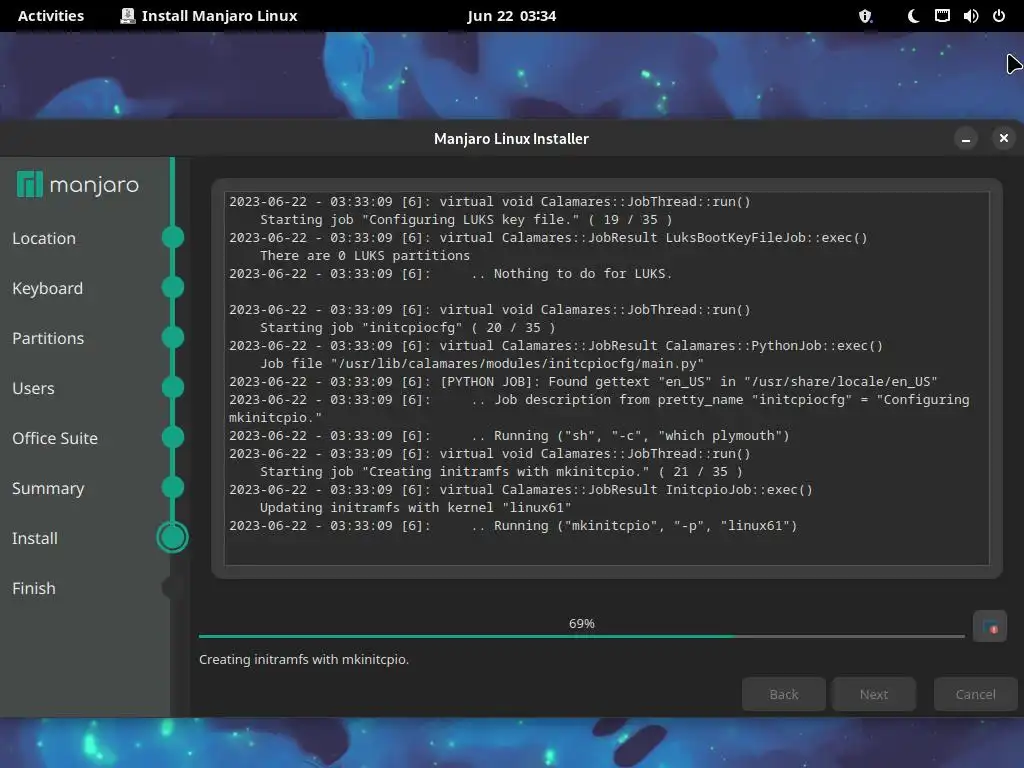
Task: Click the power menu icon
Action: (999, 16)
